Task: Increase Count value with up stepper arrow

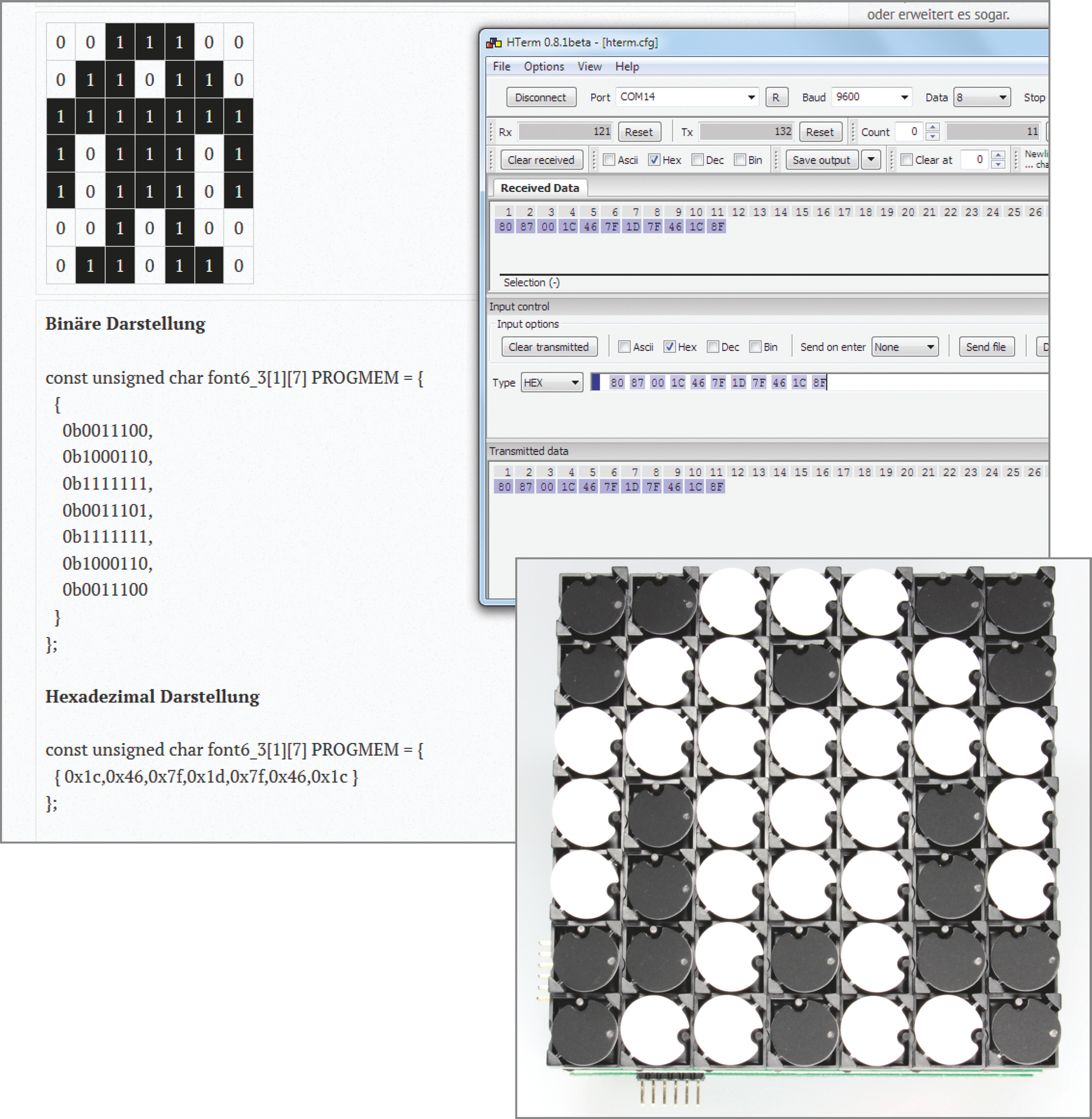Action: 933,127
